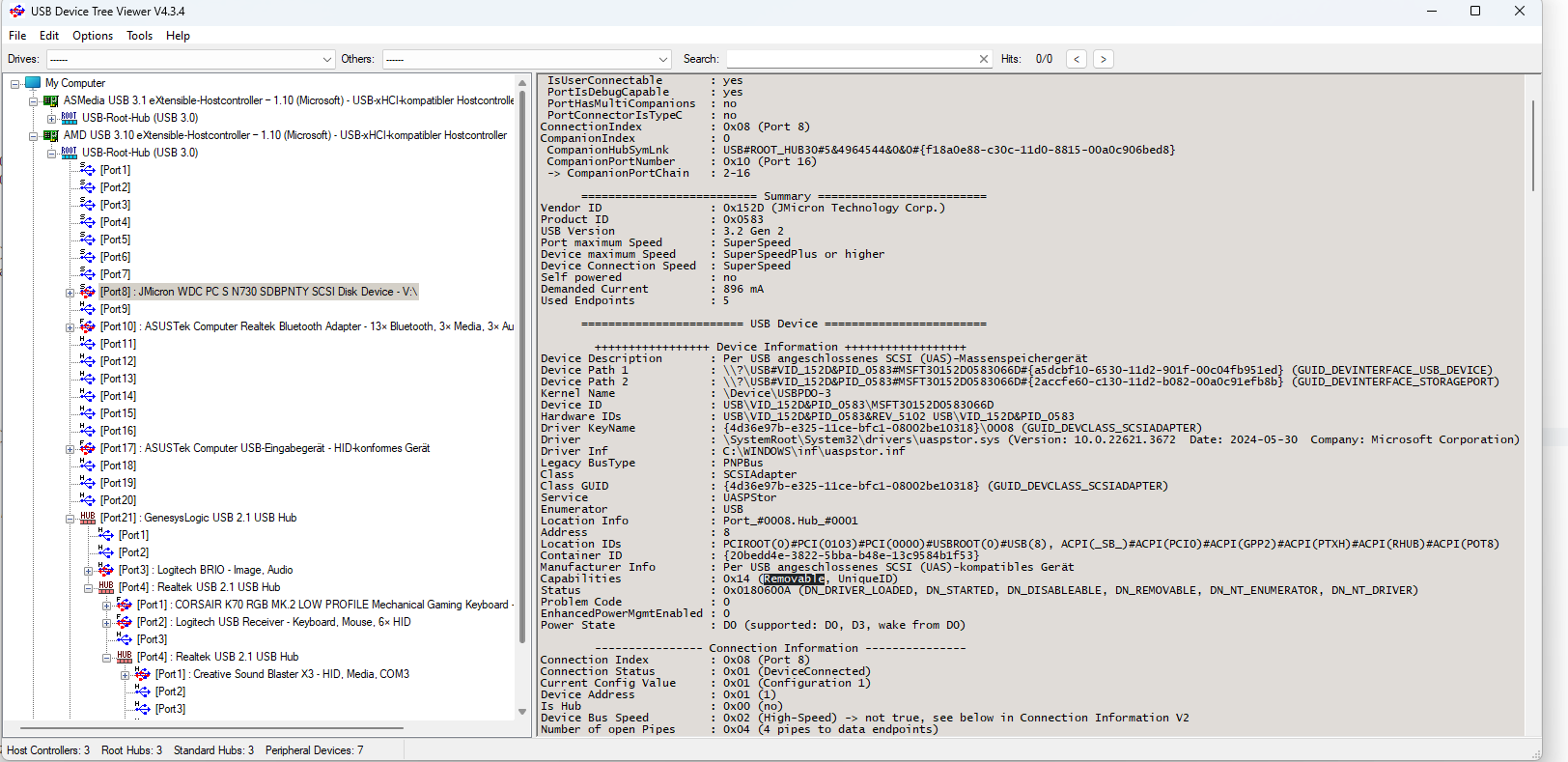The height and width of the screenshot is (762, 1568).
Task: Click the root hub icon under ASMedia controller
Action: [70, 118]
